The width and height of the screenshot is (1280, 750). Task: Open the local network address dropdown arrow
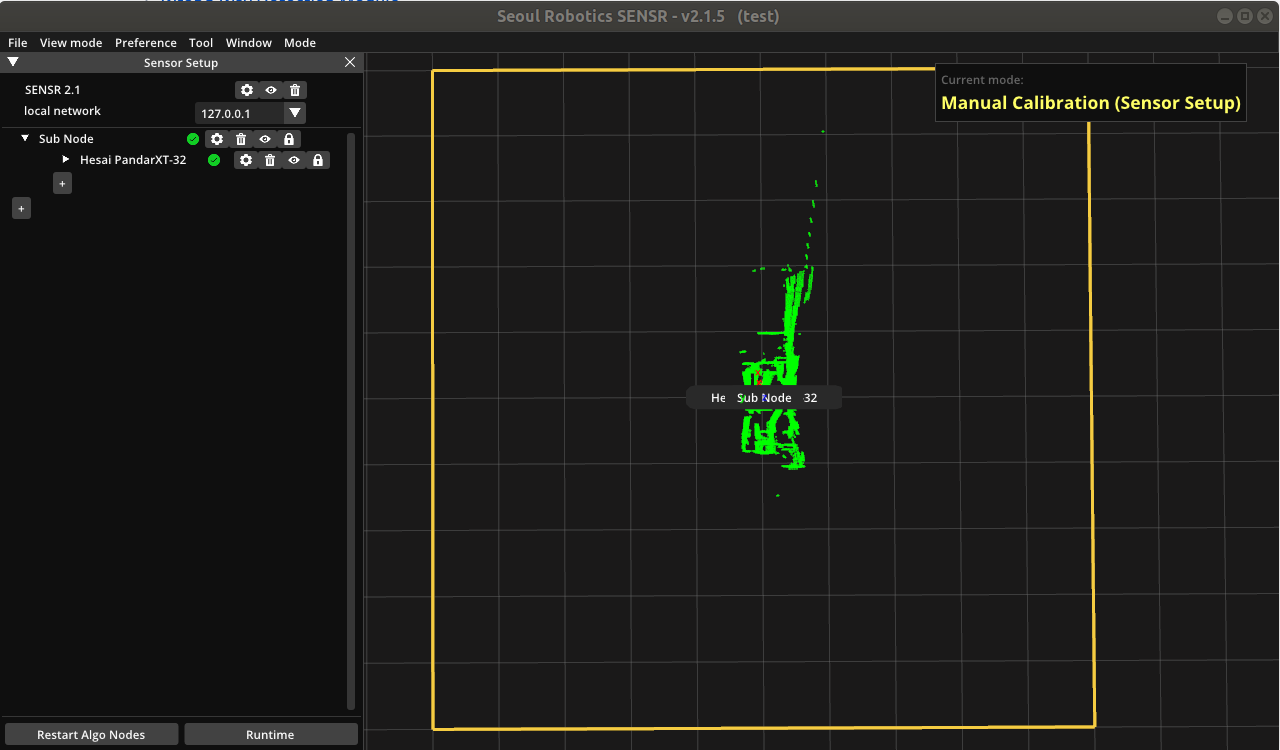coord(295,113)
